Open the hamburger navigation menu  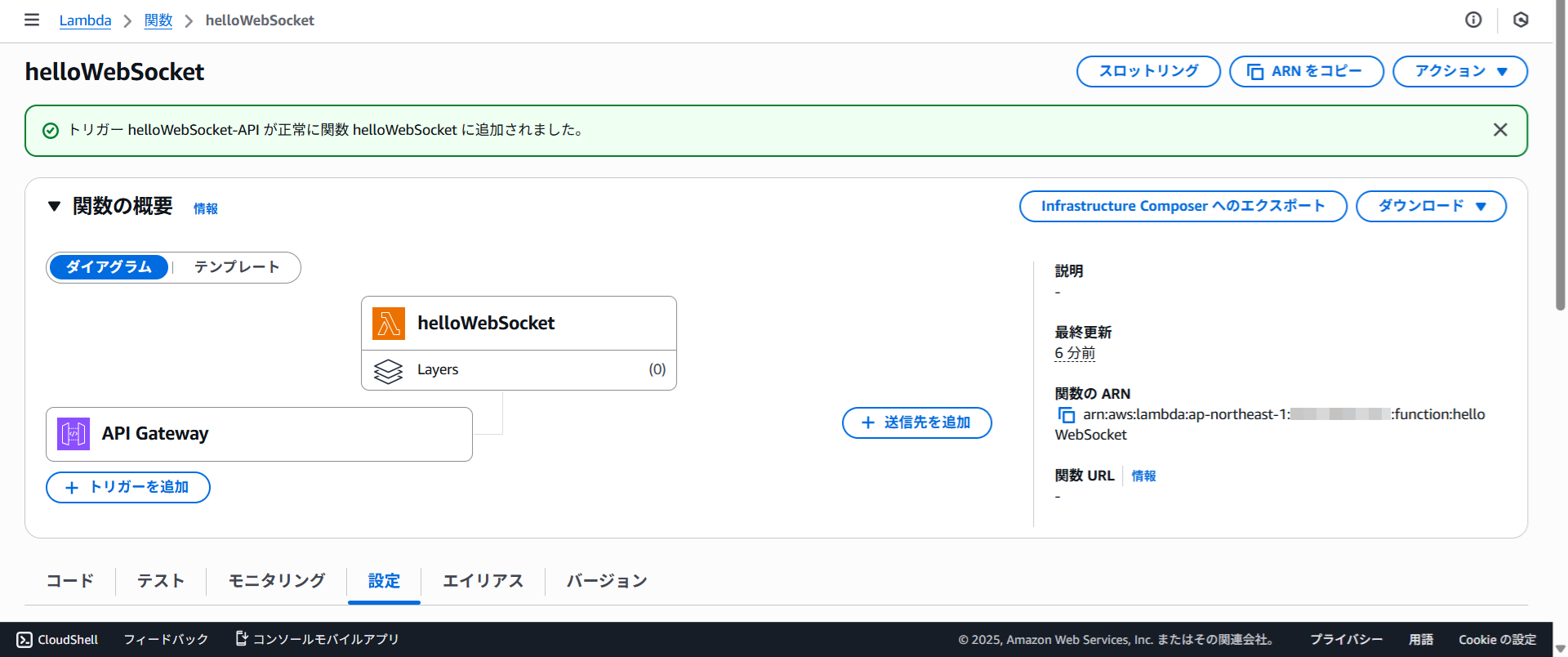pos(32,20)
